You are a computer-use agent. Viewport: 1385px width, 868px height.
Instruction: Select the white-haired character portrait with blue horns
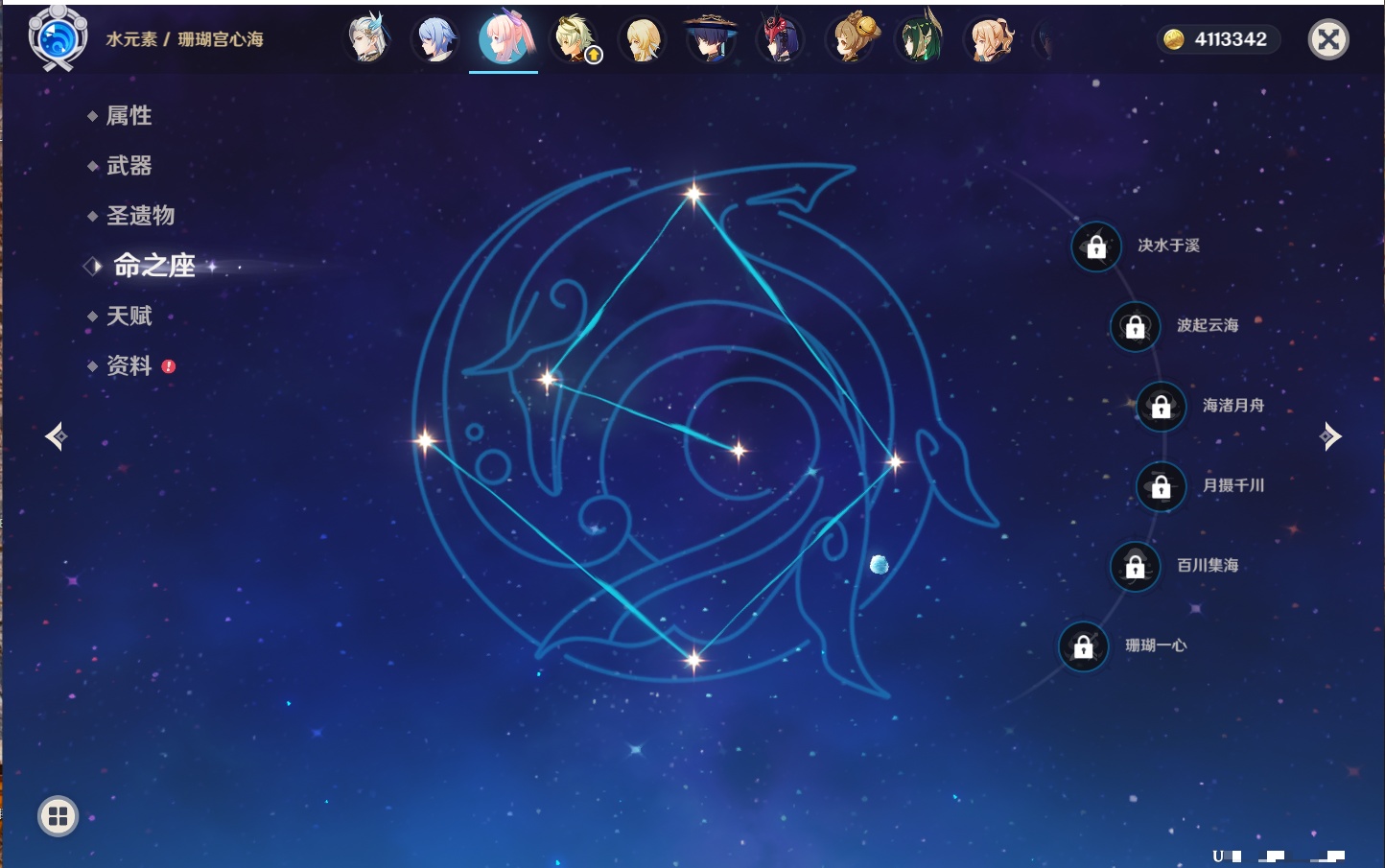[367, 39]
